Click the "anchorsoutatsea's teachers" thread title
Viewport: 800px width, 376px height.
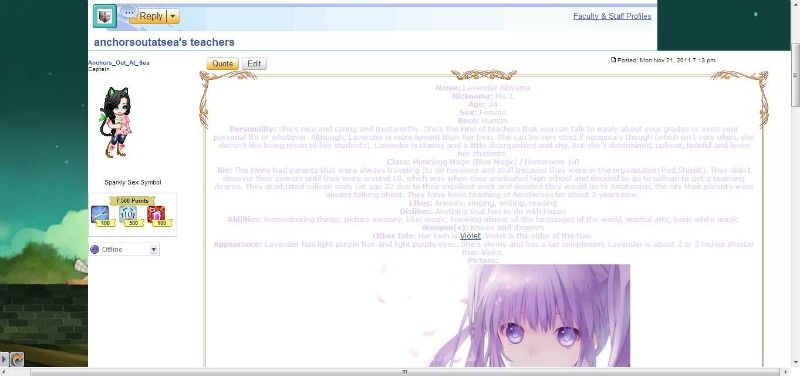164,42
